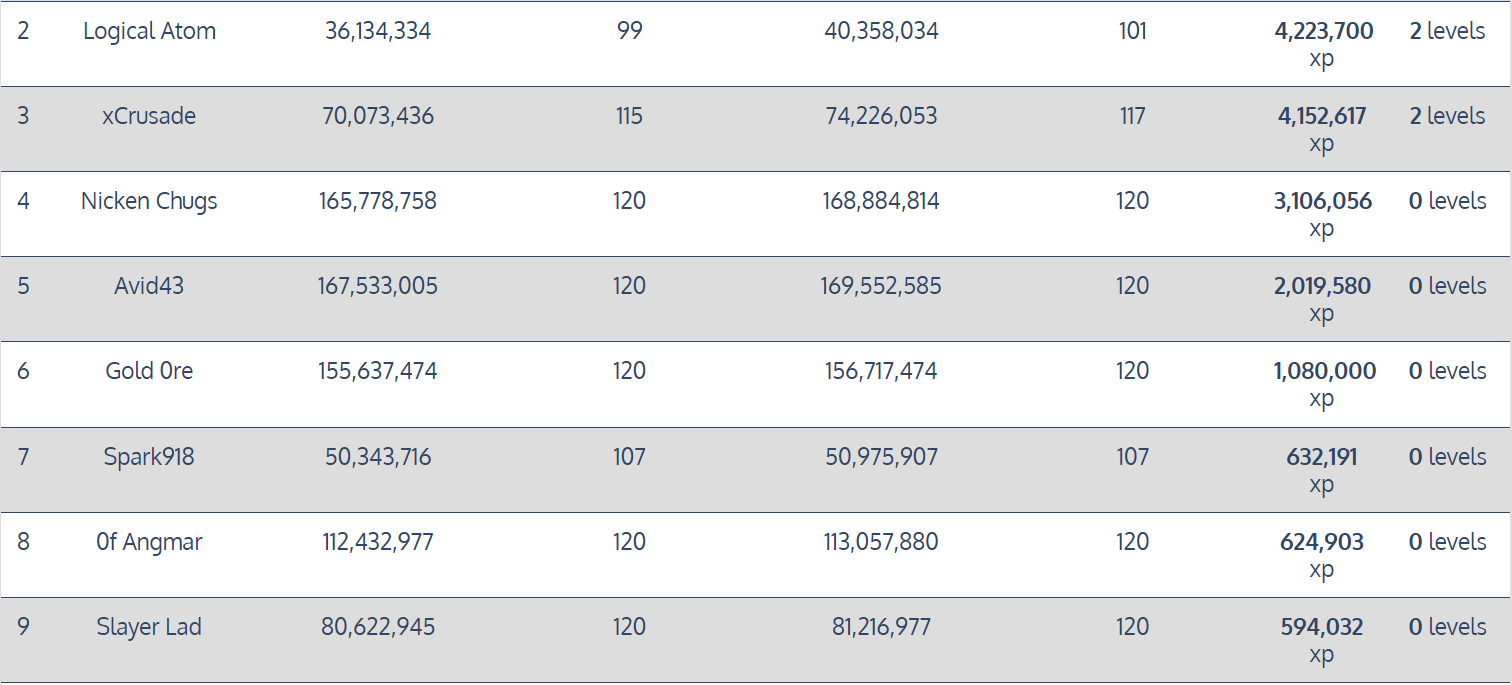Click Logical Atom's starting xp 36,134,334

tap(378, 31)
